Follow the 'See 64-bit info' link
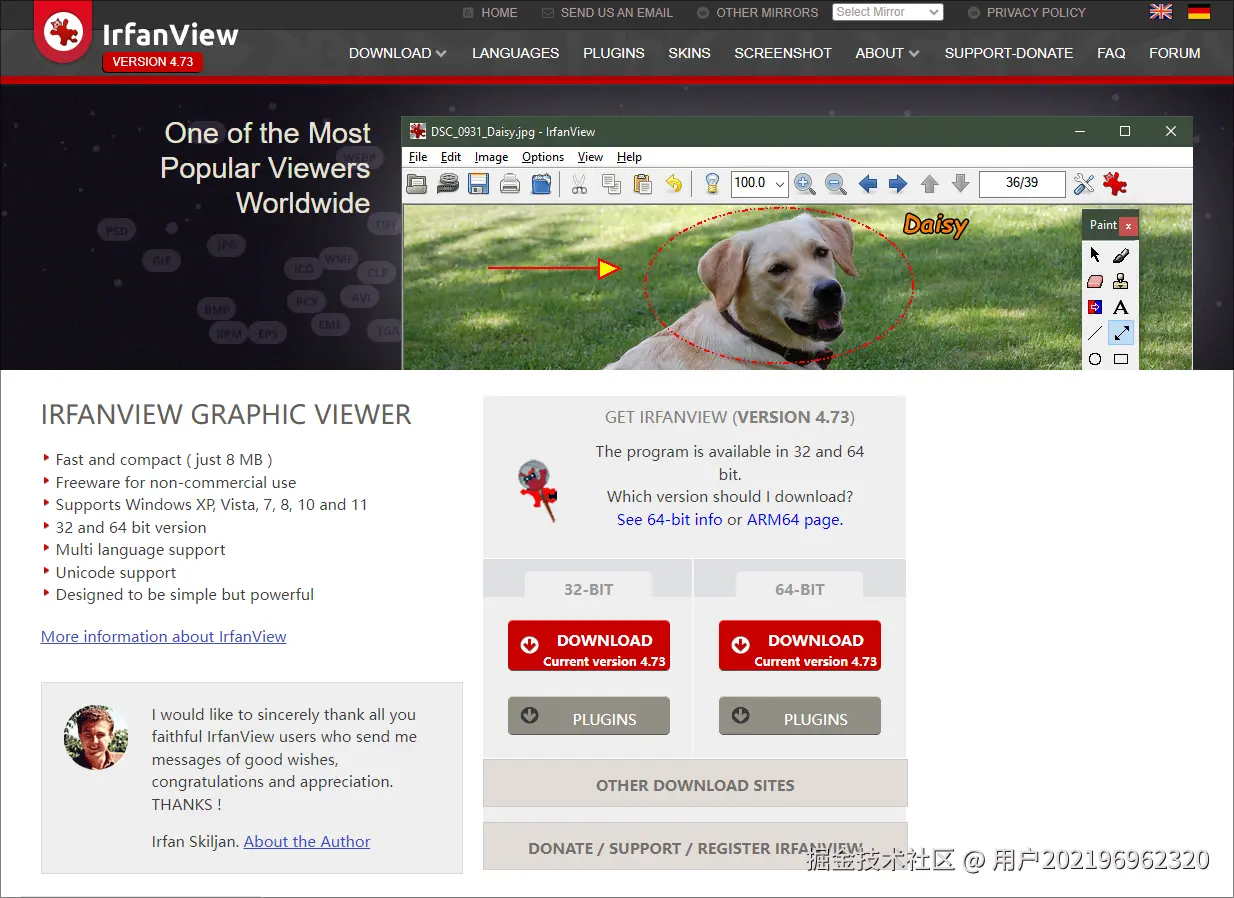Viewport: 1234px width, 898px height. click(x=669, y=520)
